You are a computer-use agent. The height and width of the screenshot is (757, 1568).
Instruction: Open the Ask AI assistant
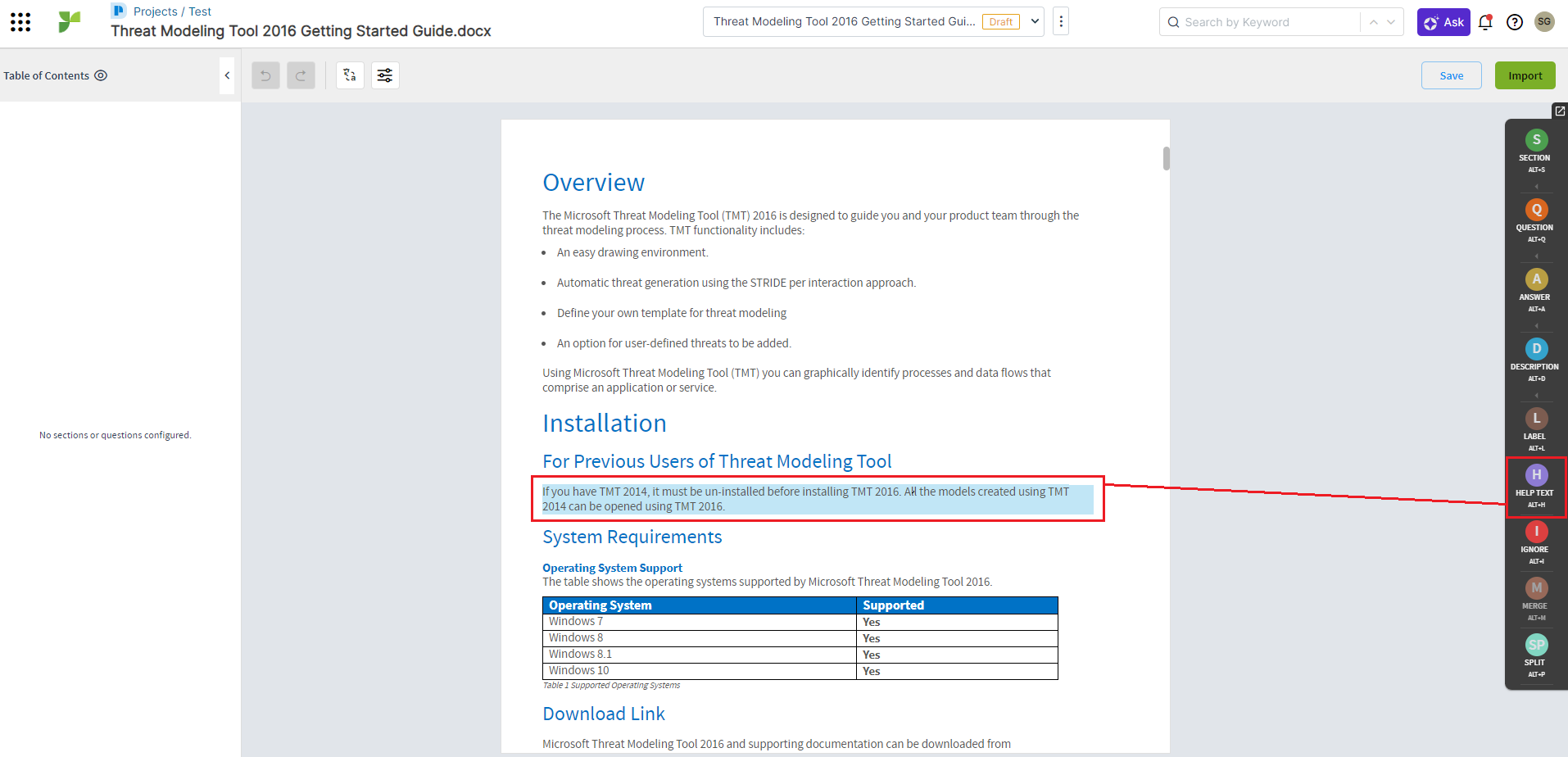pyautogui.click(x=1443, y=22)
